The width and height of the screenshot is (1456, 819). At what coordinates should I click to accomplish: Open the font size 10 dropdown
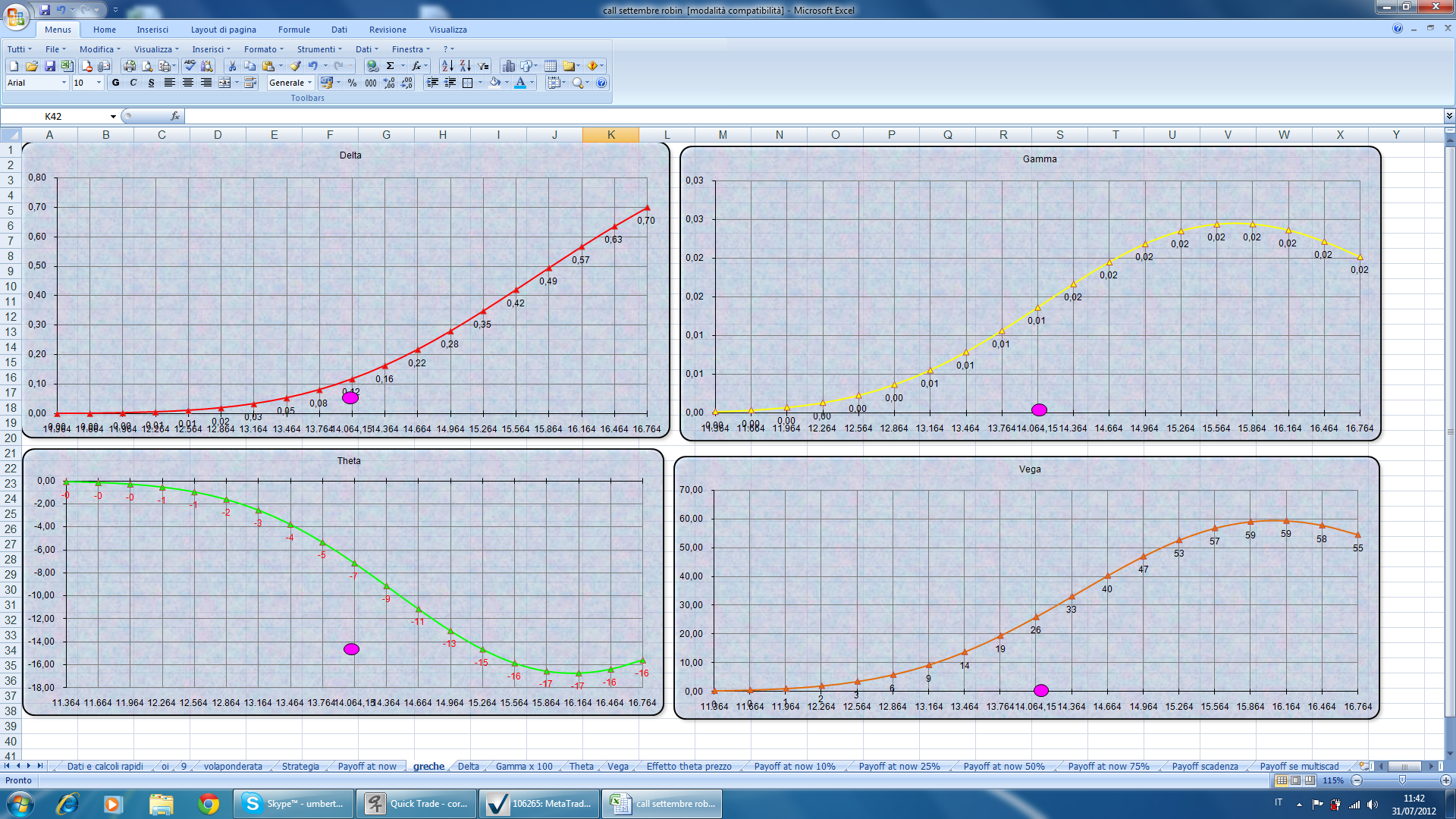99,83
